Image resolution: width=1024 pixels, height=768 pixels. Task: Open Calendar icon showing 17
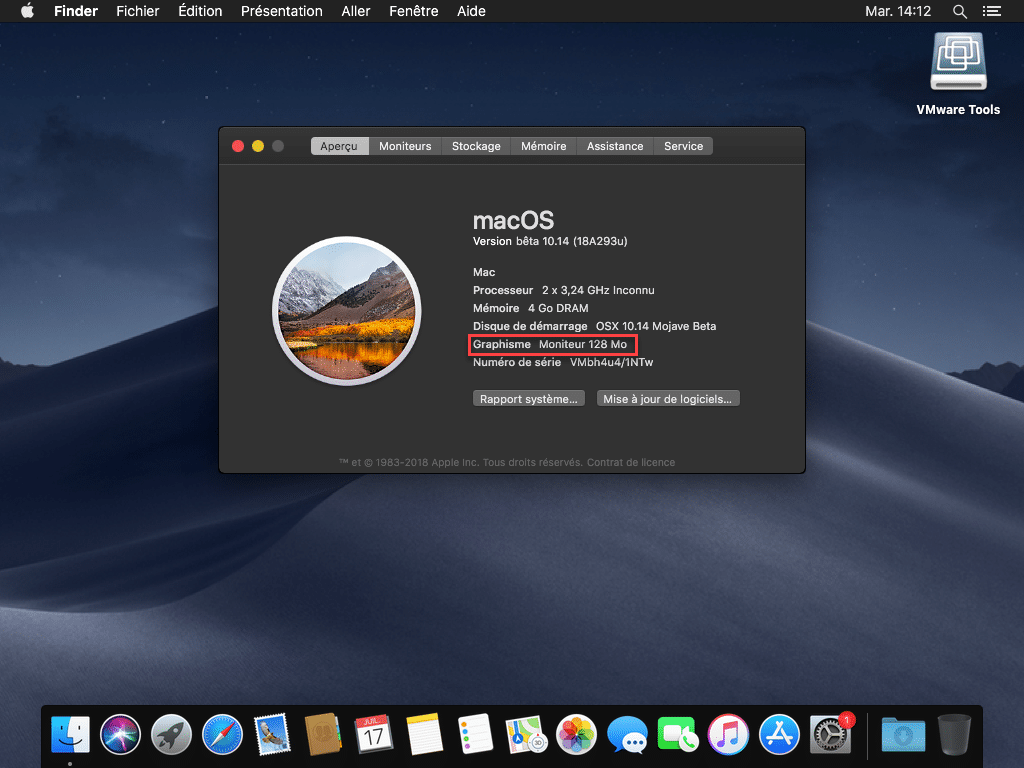(374, 734)
